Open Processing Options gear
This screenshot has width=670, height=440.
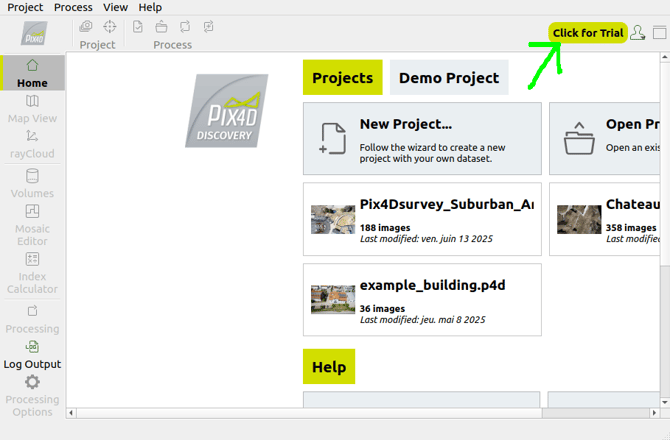coord(32,396)
